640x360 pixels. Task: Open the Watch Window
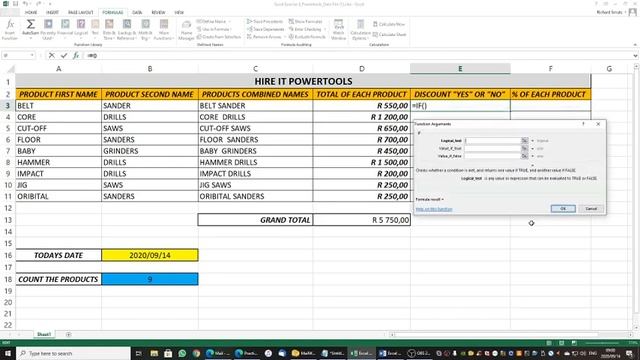coord(338,29)
